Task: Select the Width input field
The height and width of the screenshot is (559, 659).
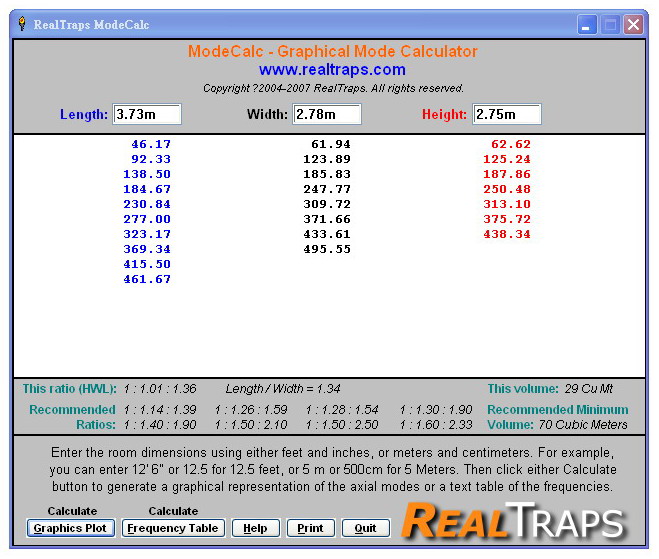Action: pyautogui.click(x=326, y=114)
